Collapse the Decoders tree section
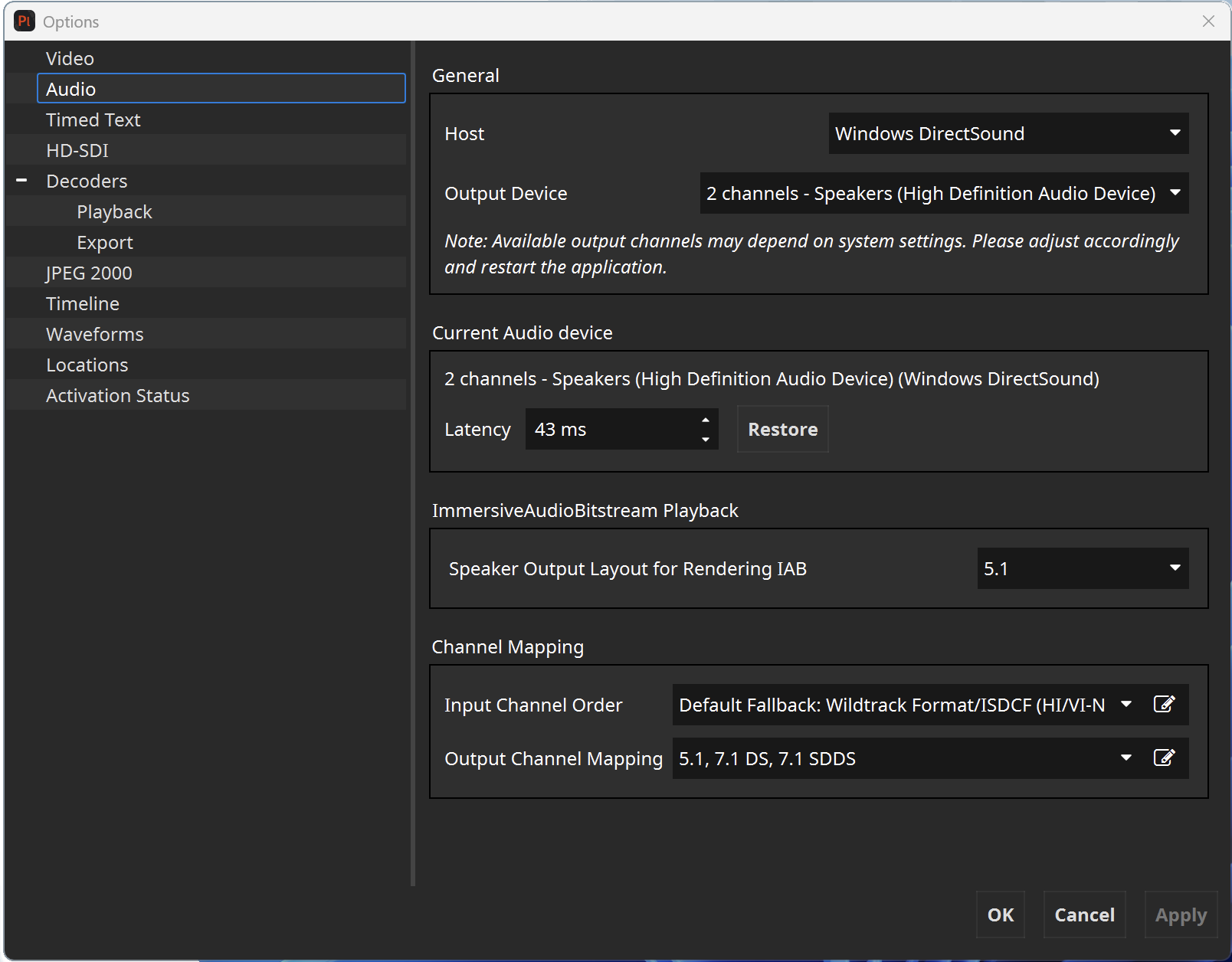This screenshot has width=1232, height=962. point(21,181)
